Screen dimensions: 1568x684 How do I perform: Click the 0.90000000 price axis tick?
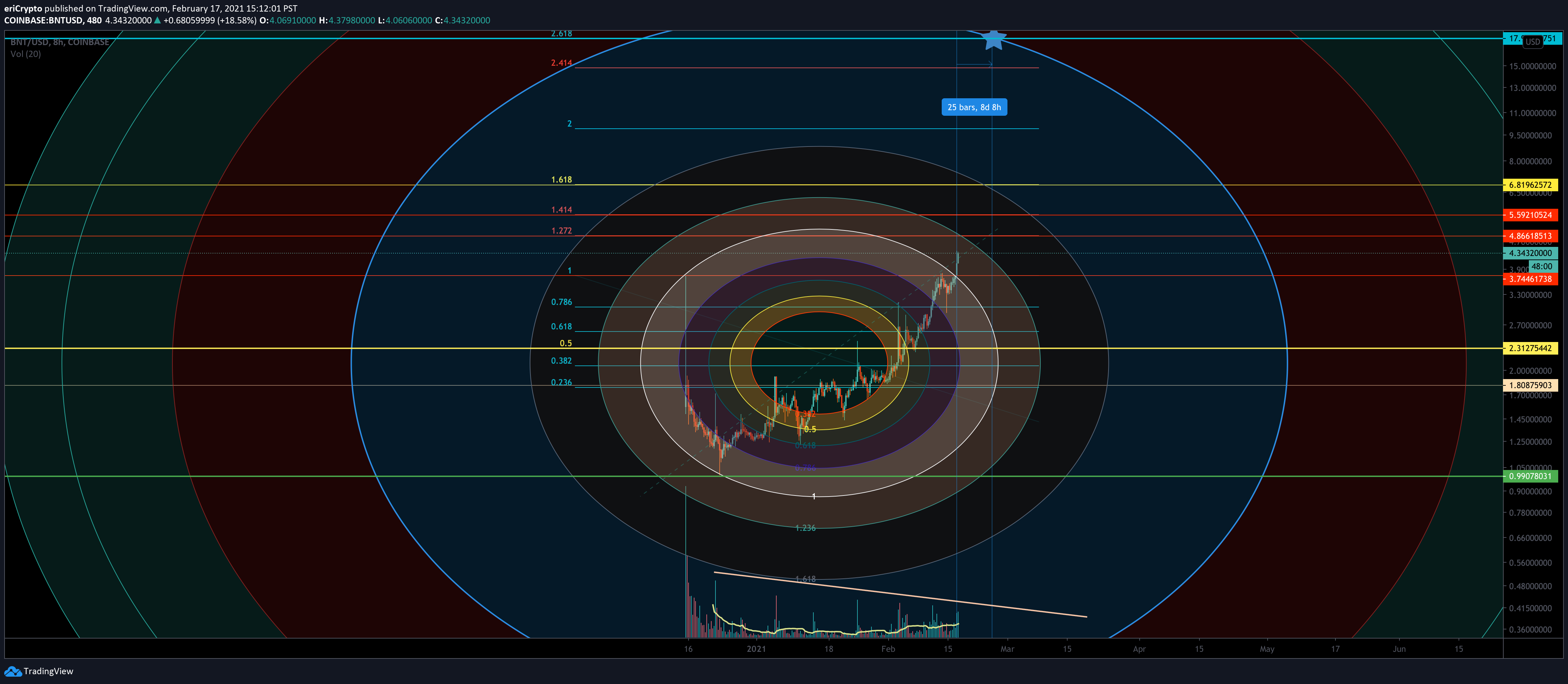click(1530, 492)
